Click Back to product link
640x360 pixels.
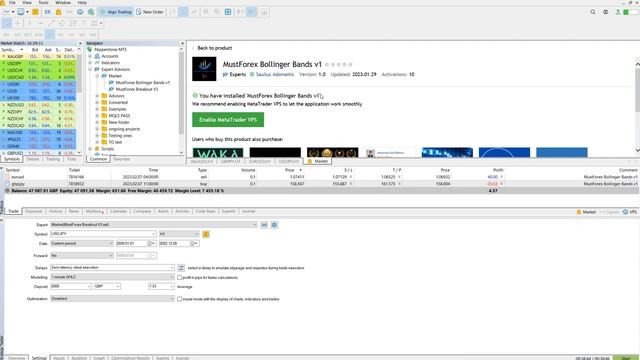[215, 48]
